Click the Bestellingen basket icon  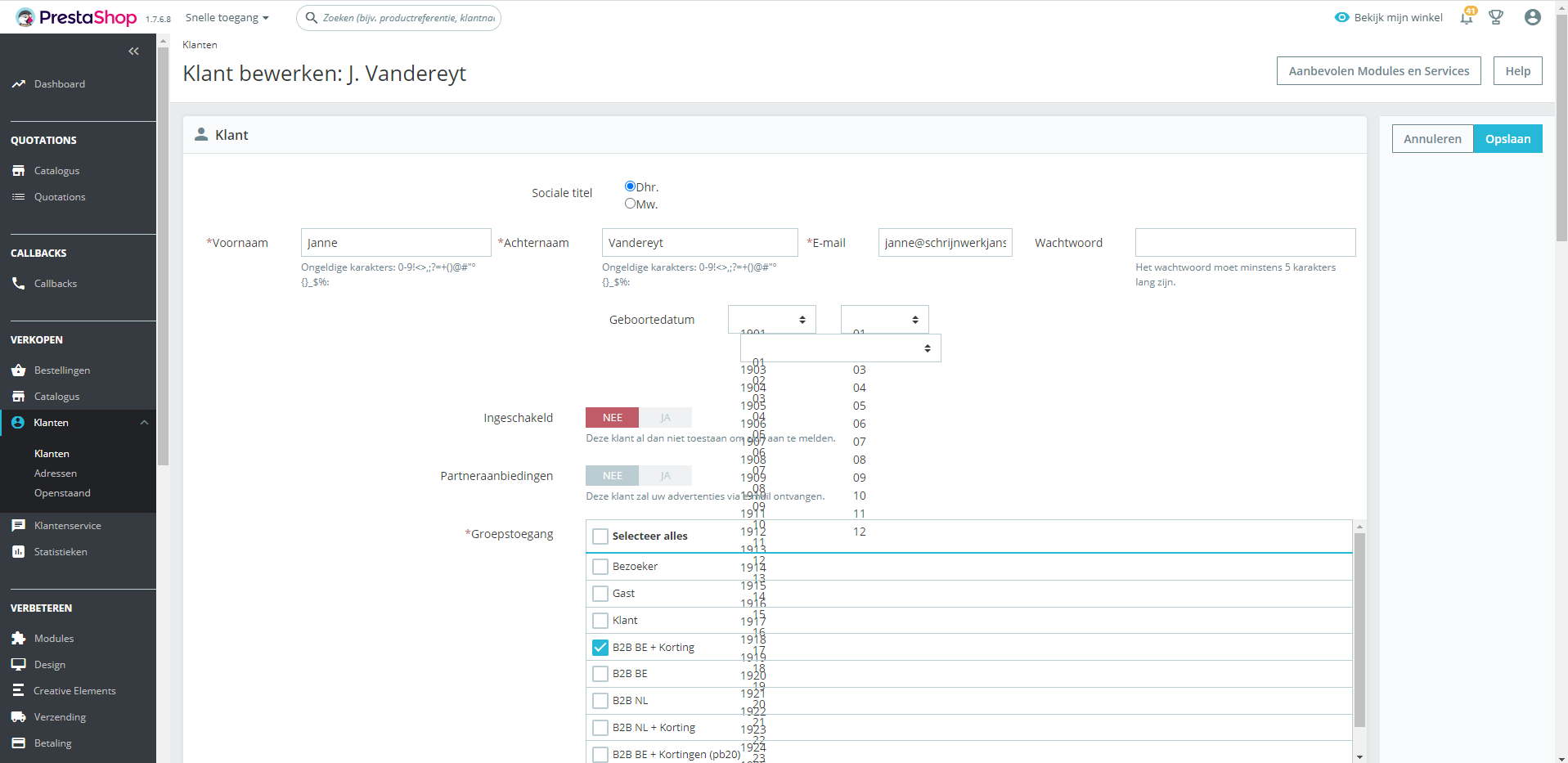point(18,370)
